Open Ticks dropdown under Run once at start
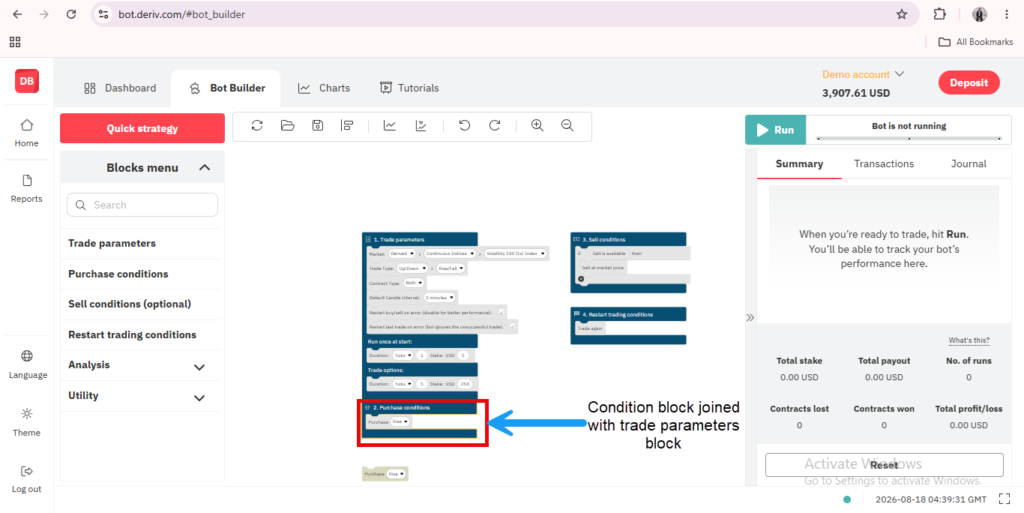 402,355
